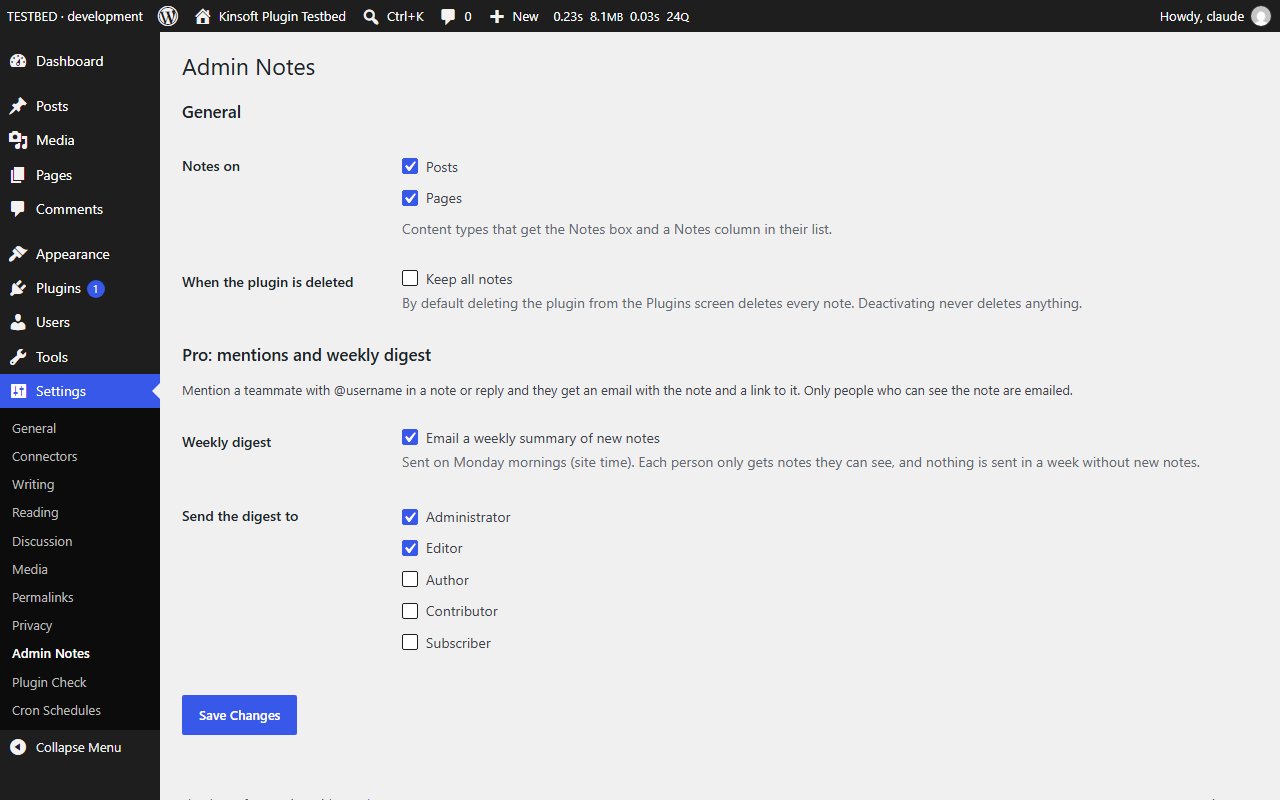Click the Howdy, claude account link

1215,16
